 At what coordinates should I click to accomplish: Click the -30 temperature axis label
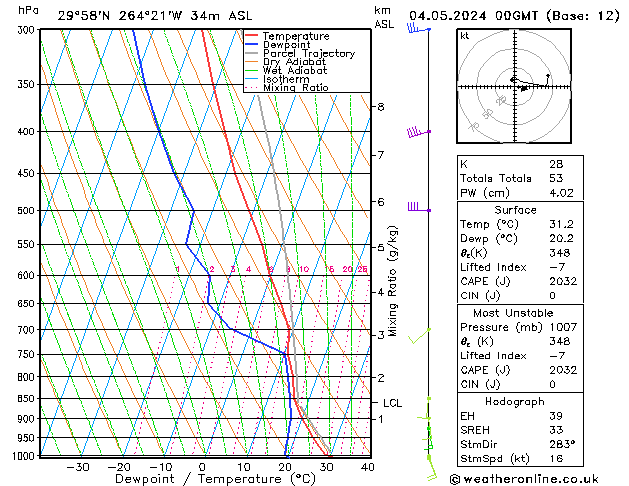pos(77,467)
